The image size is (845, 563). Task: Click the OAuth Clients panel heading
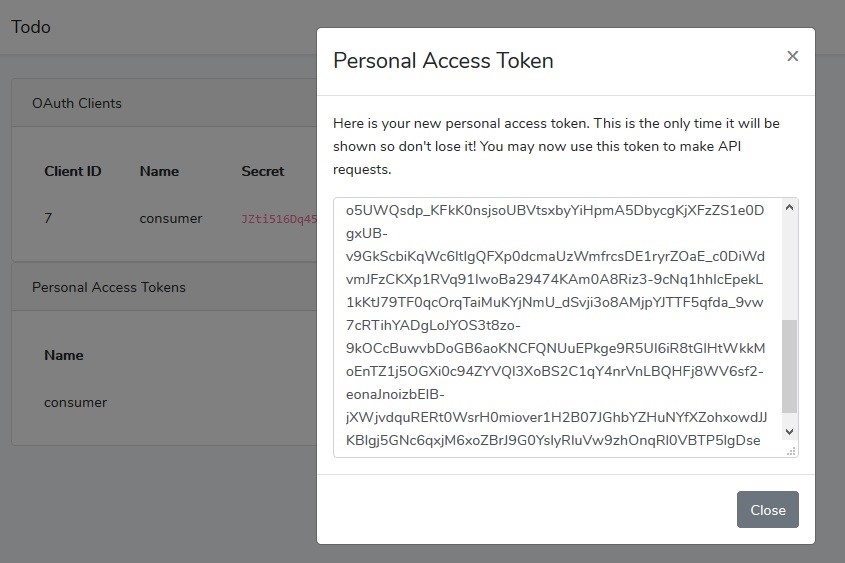77,103
